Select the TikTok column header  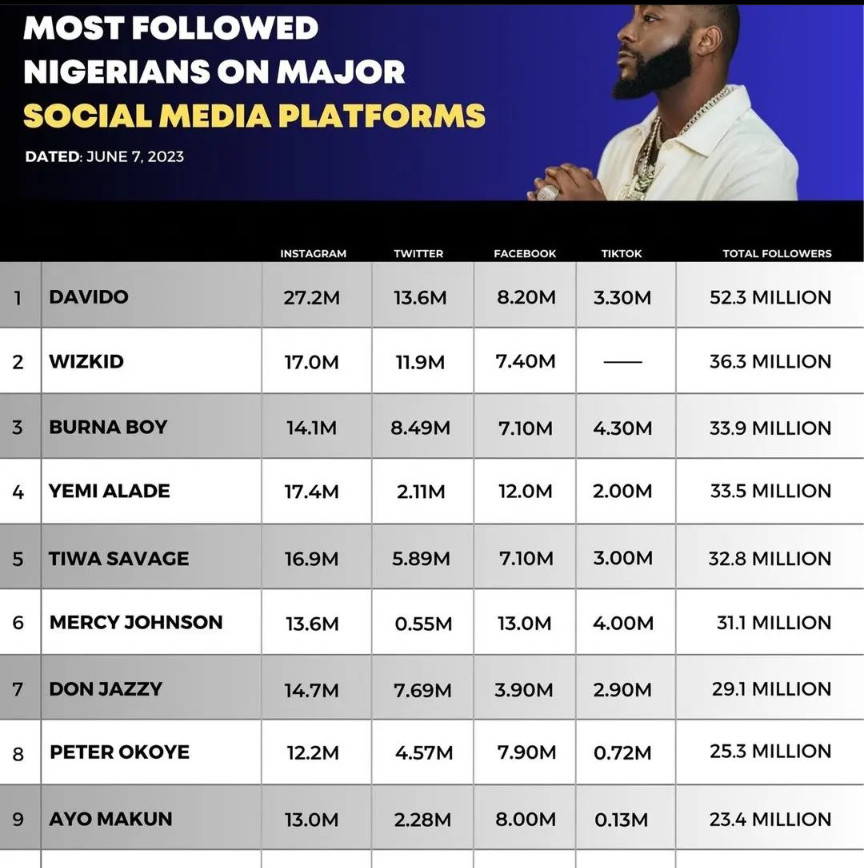(x=622, y=254)
